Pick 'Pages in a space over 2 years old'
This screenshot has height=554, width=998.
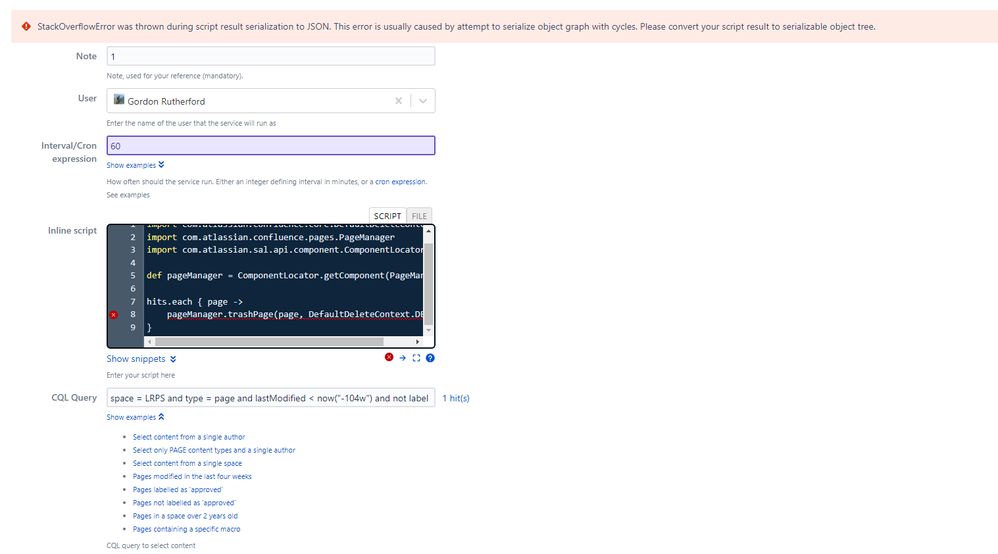click(185, 516)
